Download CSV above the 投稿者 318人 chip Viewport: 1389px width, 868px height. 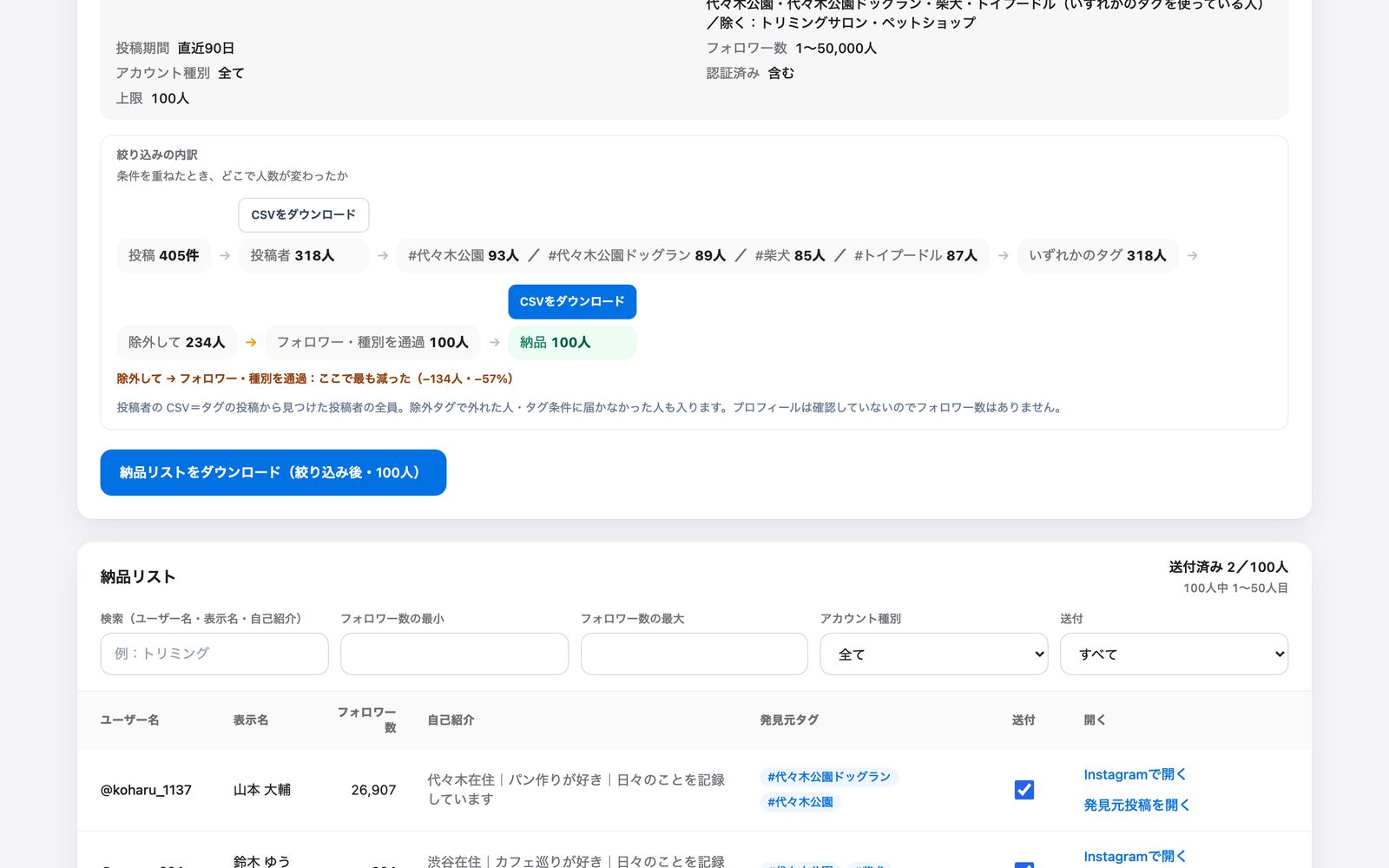[303, 214]
